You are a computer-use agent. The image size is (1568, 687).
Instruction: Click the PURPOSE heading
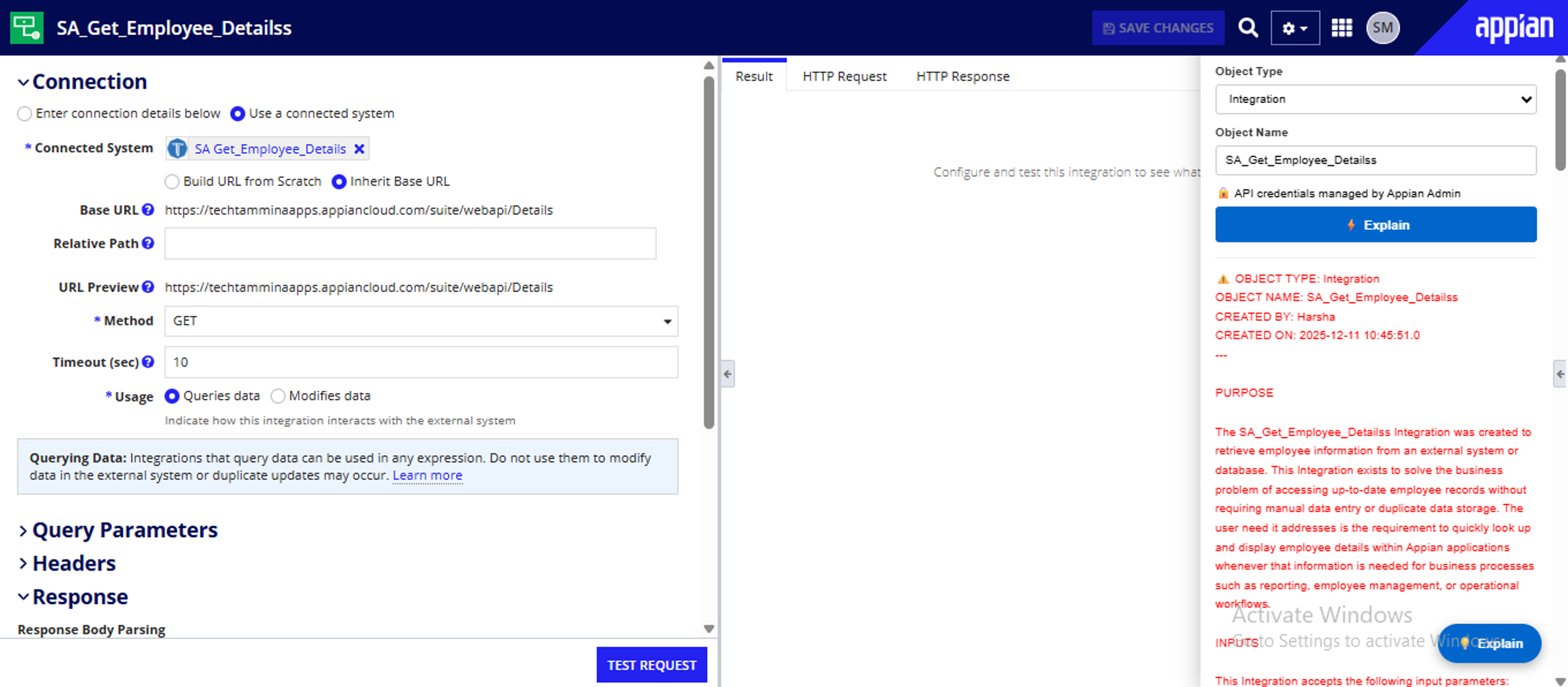coord(1244,393)
